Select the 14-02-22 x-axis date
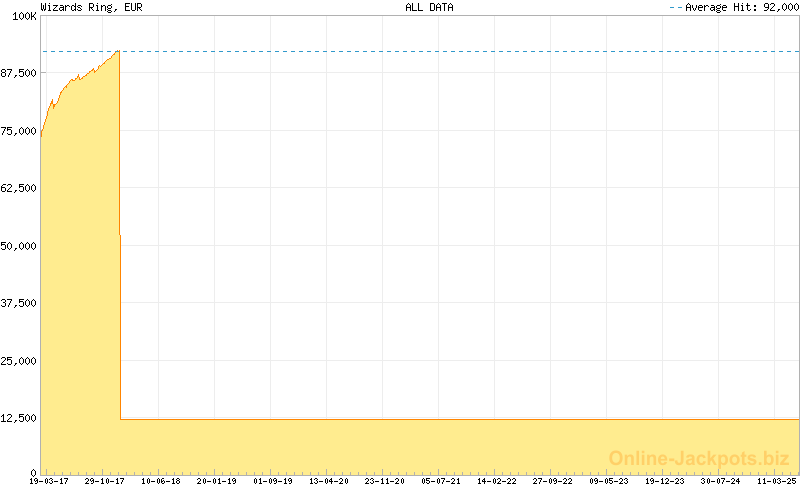Image resolution: width=800 pixels, height=490 pixels. point(496,482)
